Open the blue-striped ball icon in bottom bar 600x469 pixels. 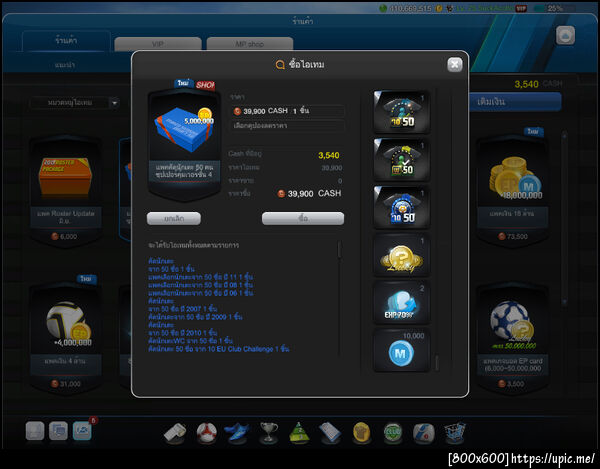424,433
